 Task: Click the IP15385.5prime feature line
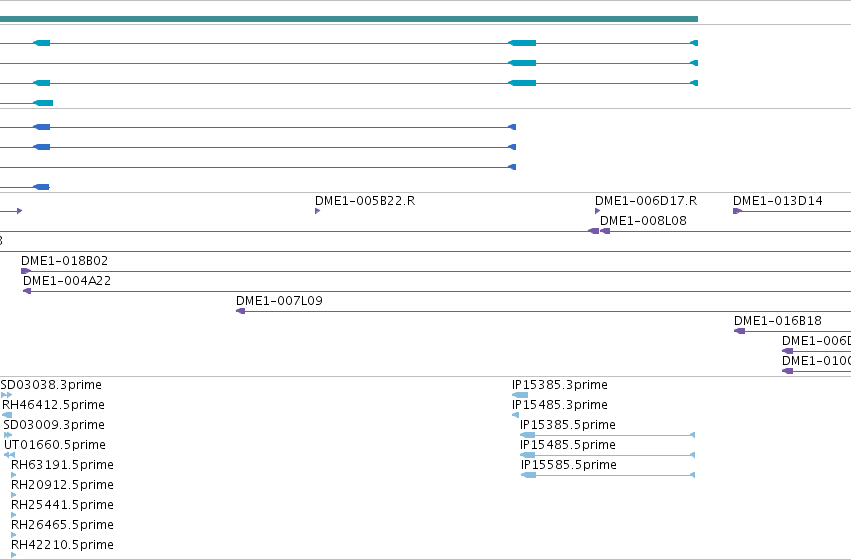pyautogui.click(x=607, y=435)
